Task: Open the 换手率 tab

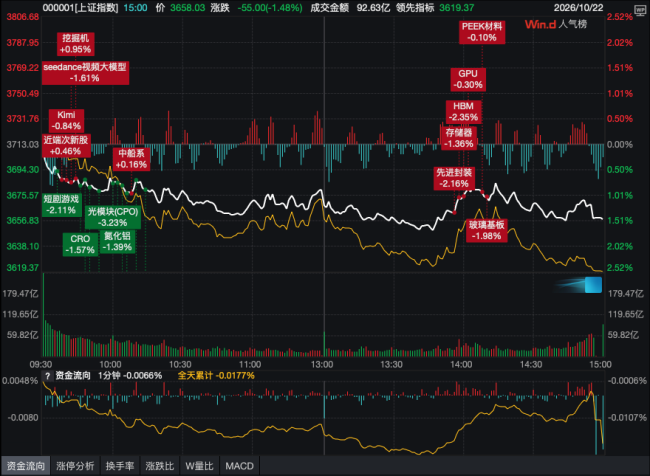Action: coord(120,466)
